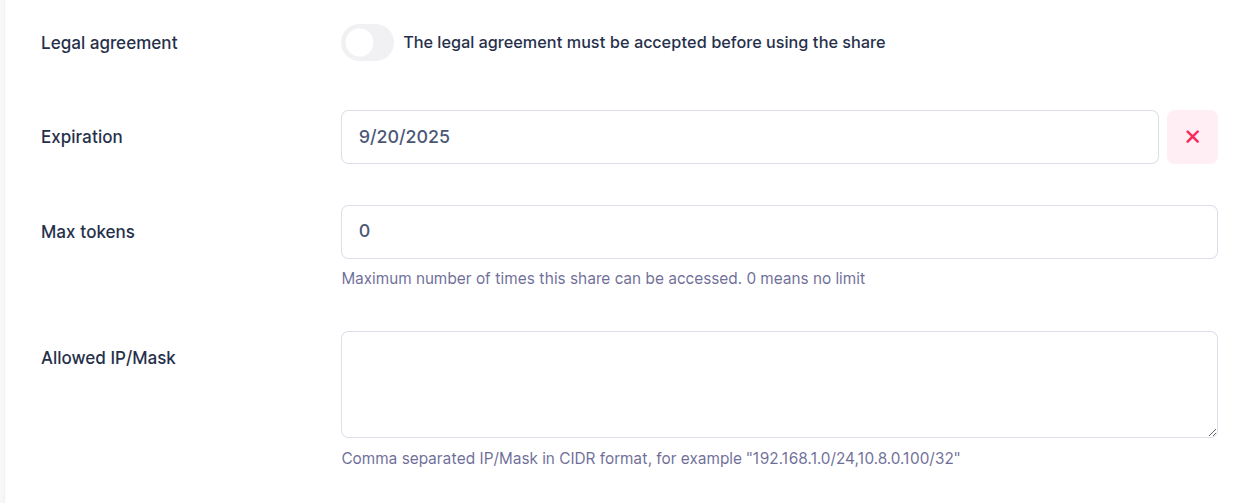Screen dimensions: 1244x503
Task: Click the "Legal agreement" field label
Action: click(x=109, y=43)
